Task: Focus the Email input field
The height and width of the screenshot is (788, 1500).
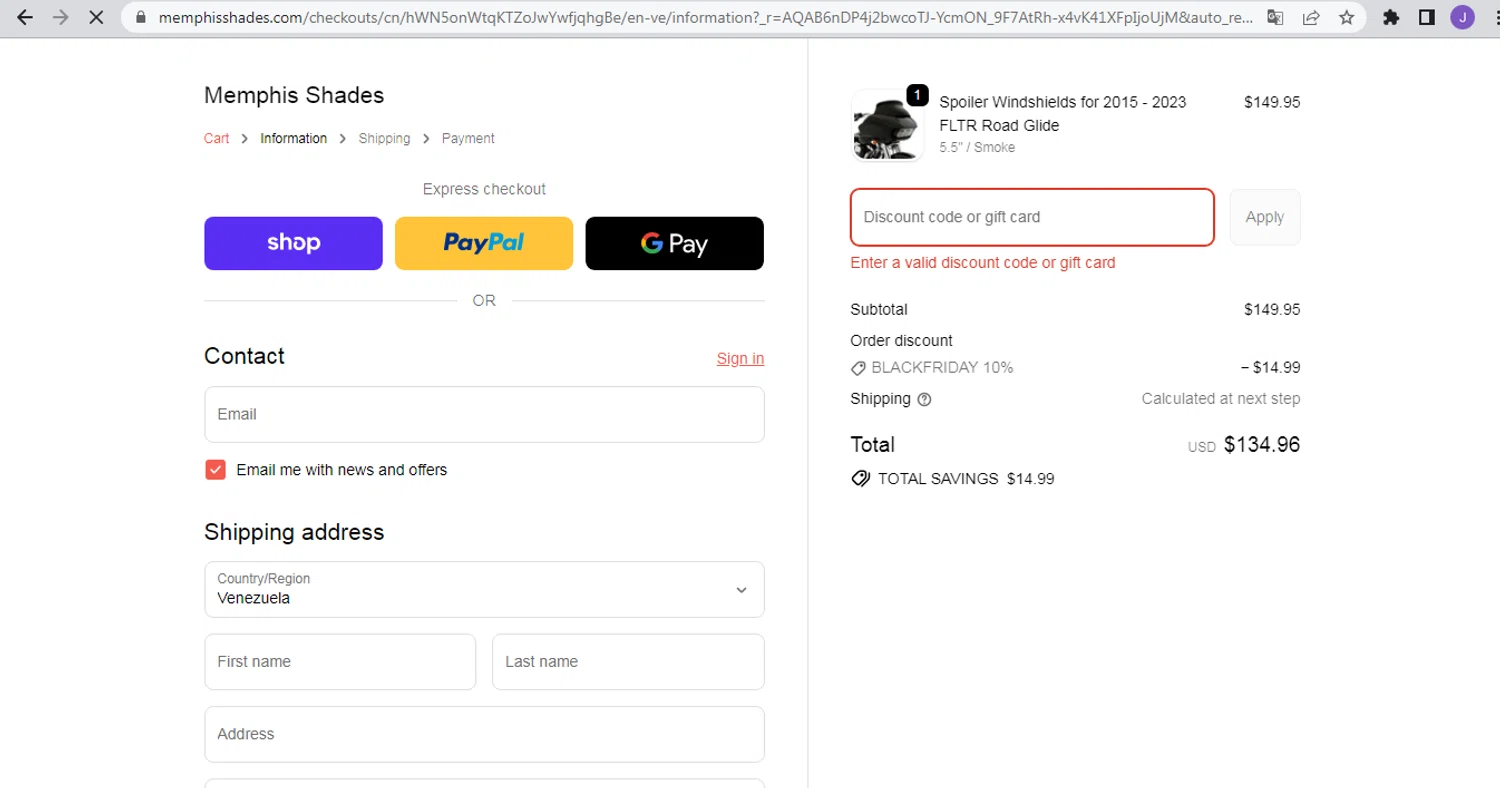Action: [484, 414]
